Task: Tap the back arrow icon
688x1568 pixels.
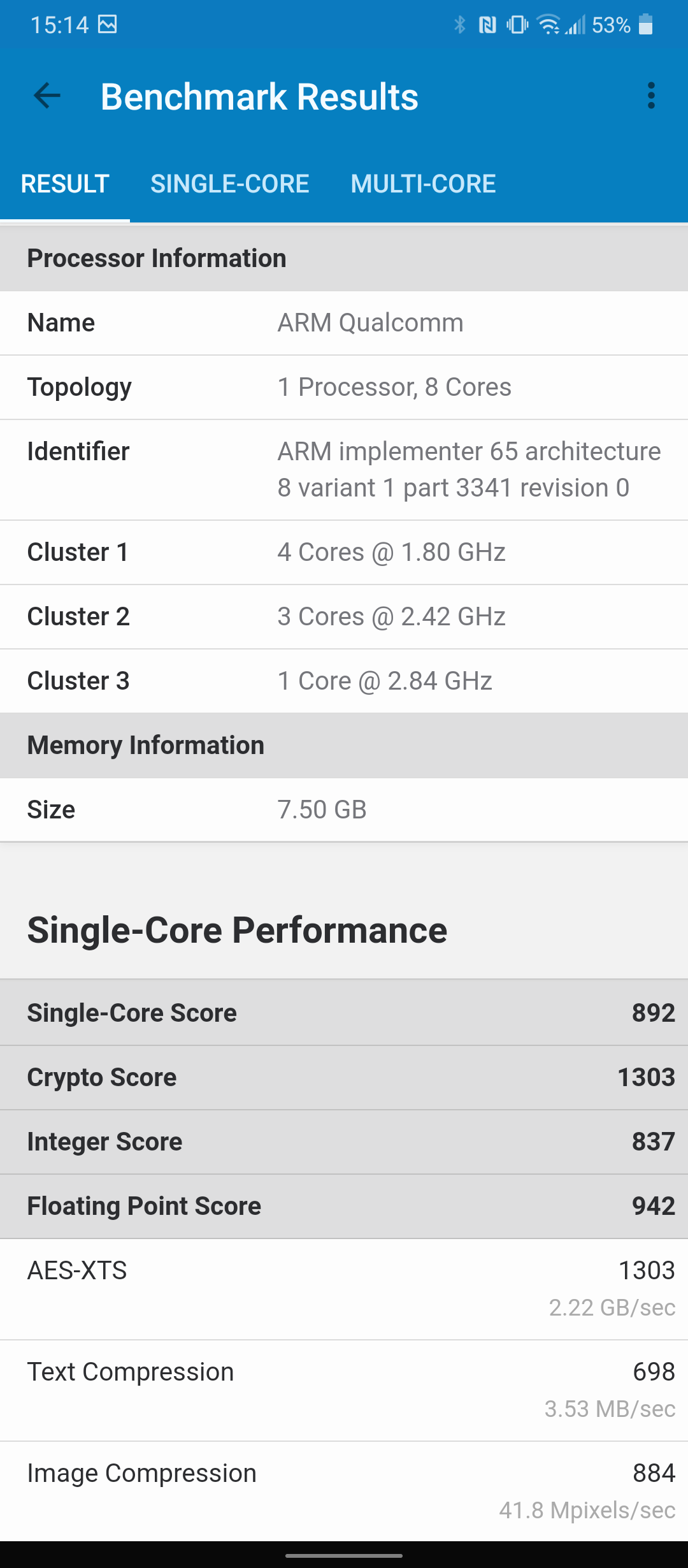Action: click(47, 96)
